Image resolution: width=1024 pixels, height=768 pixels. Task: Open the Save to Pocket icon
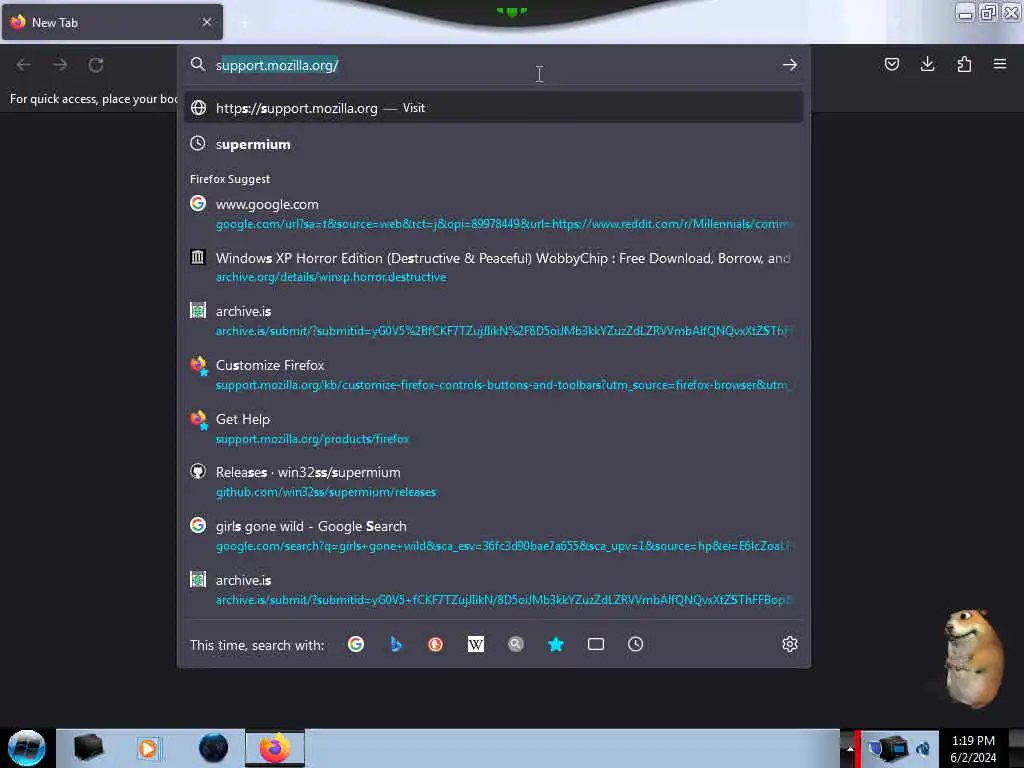click(891, 64)
